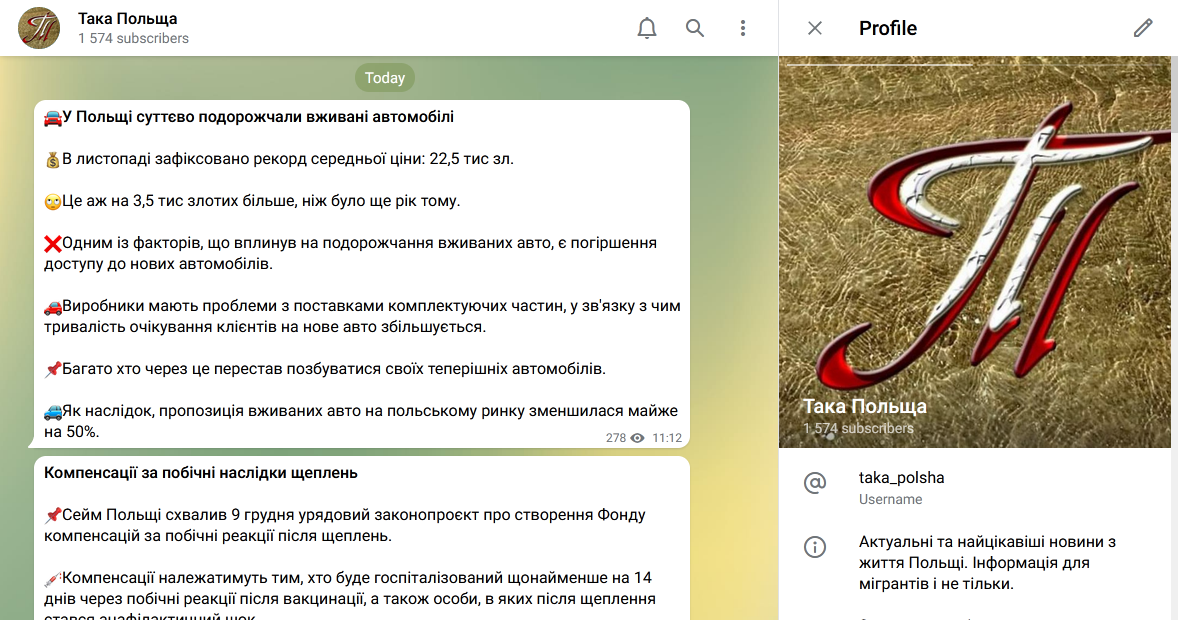Copy the taka_polsha username

pos(902,478)
